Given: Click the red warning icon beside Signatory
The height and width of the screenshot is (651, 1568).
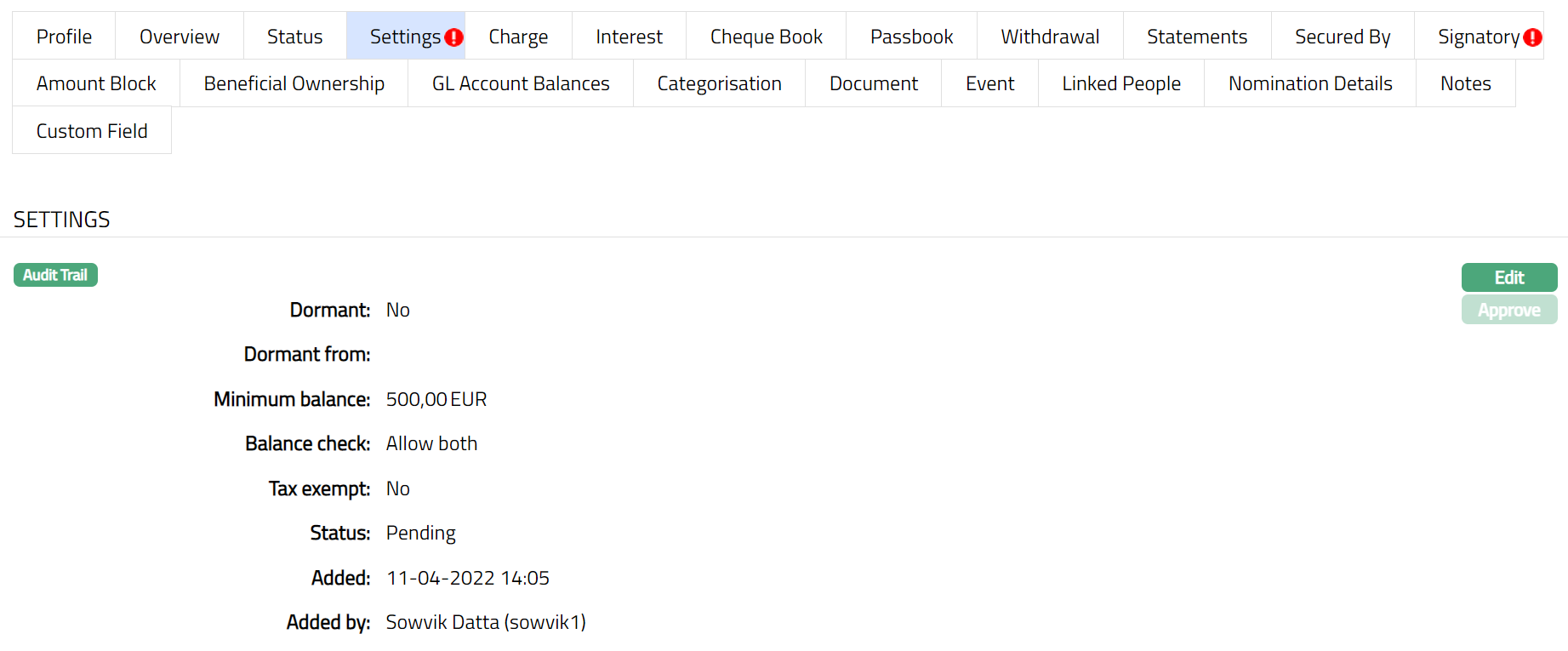Looking at the screenshot, I should coord(1532,37).
